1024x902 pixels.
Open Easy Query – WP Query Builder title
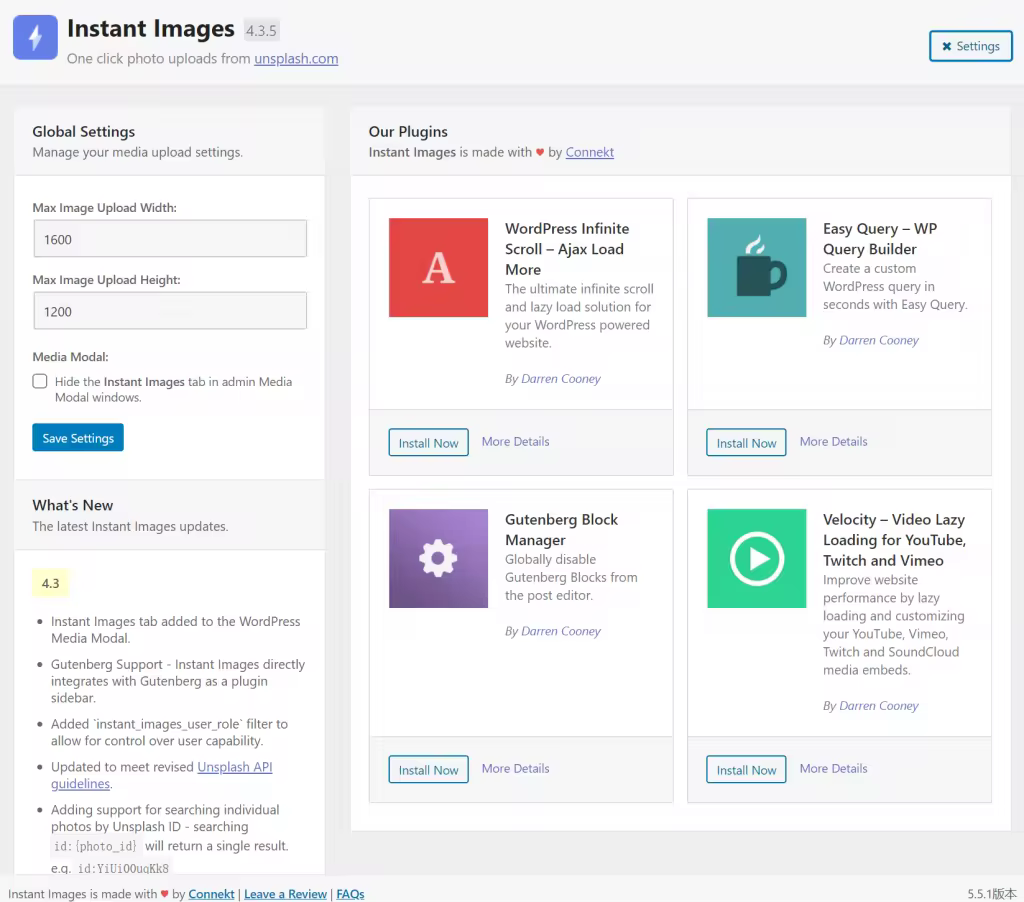click(880, 238)
